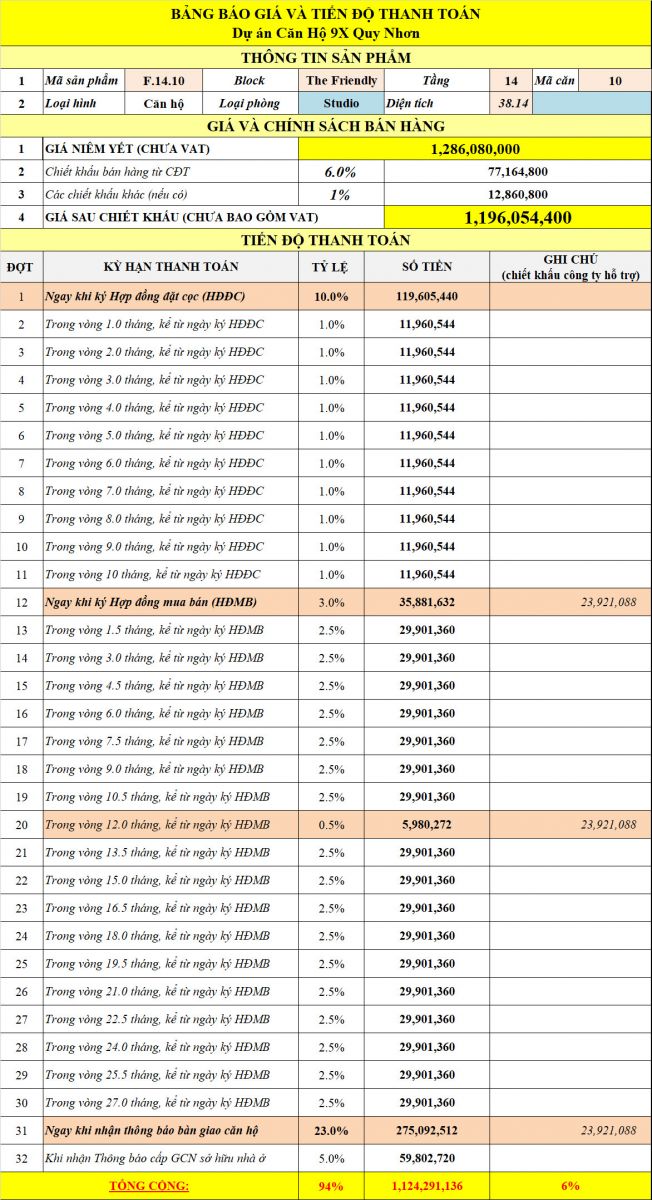Click the product code cell F.14.10

click(x=163, y=80)
